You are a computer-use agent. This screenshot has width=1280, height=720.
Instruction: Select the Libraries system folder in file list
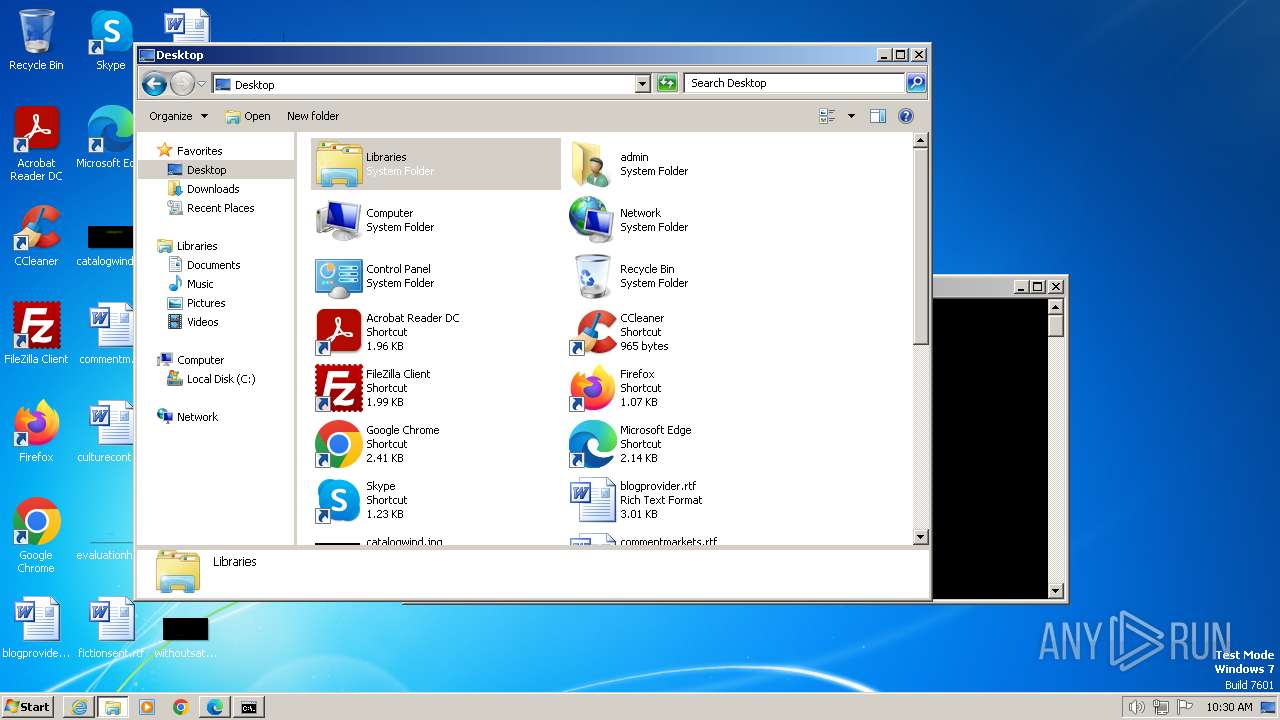(x=436, y=164)
